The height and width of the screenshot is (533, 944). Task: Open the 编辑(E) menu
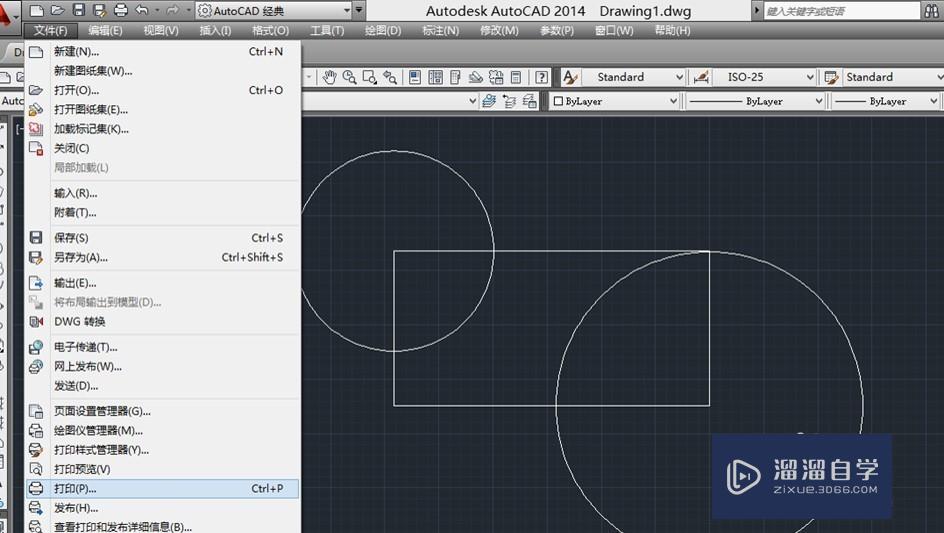pyautogui.click(x=105, y=30)
